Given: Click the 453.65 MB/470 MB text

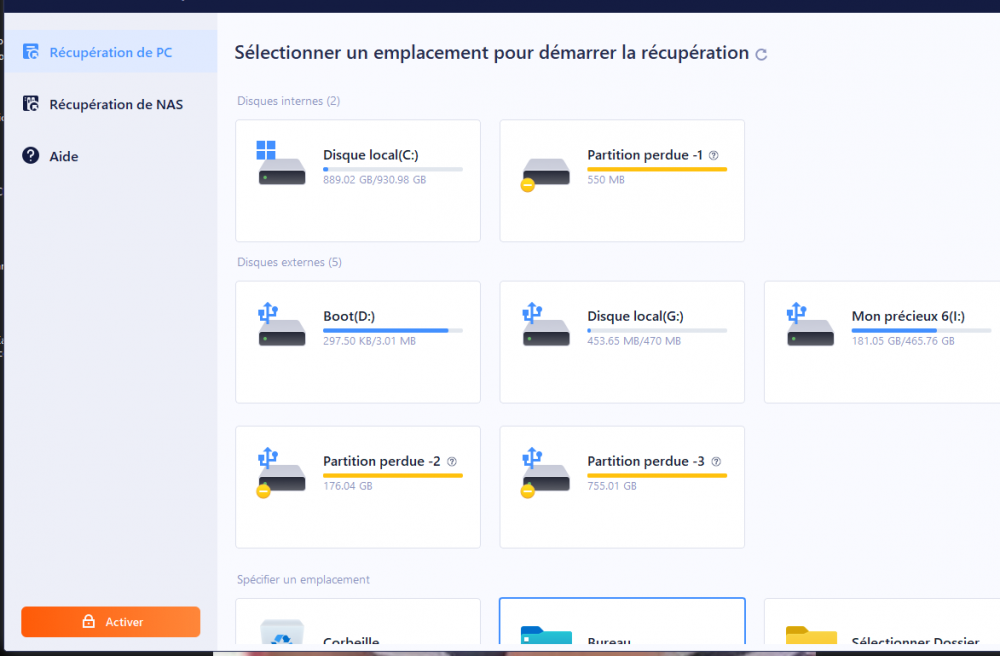Looking at the screenshot, I should tap(634, 341).
